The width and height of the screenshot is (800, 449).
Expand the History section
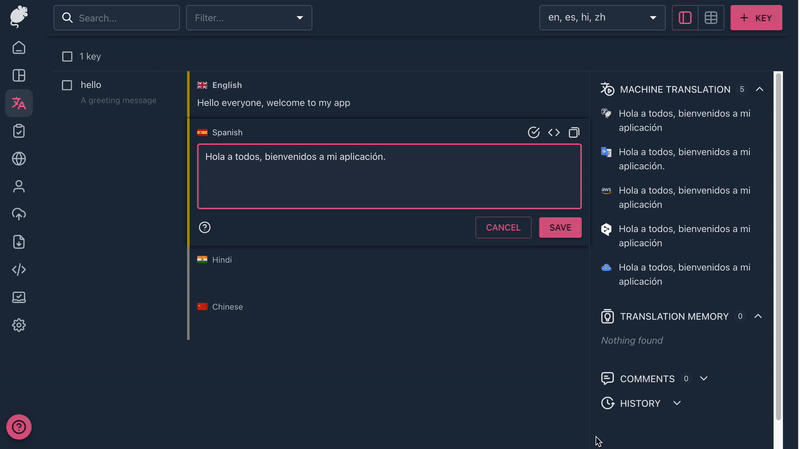tap(677, 403)
